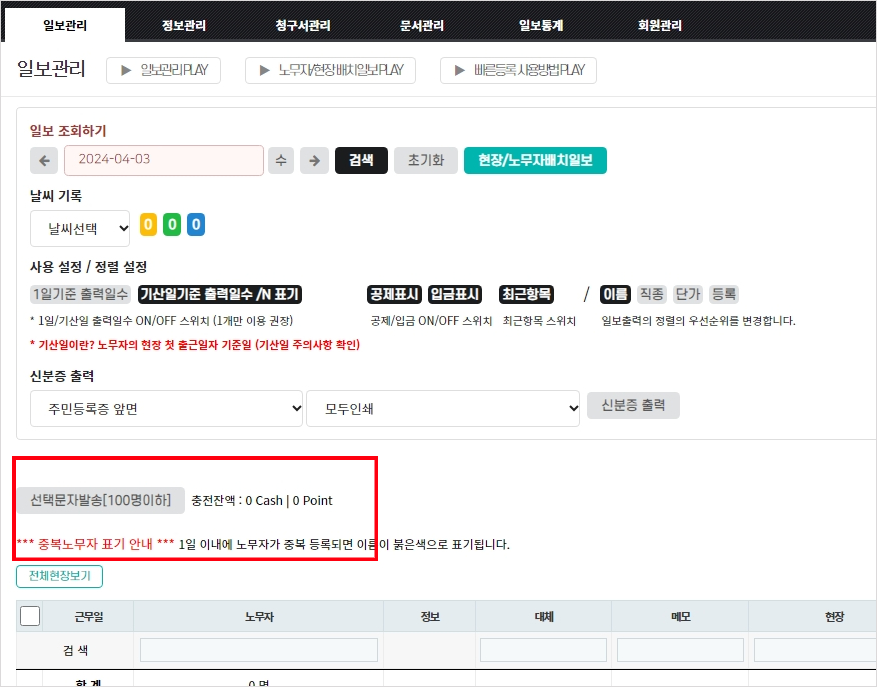Expand the 주민등록증 앞면 dropdown
The image size is (877, 687).
point(166,408)
